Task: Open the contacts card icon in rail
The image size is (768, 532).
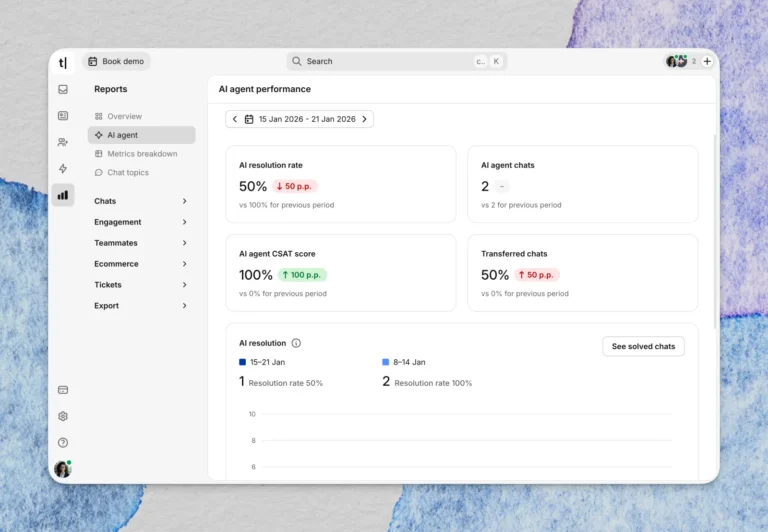Action: [63, 116]
